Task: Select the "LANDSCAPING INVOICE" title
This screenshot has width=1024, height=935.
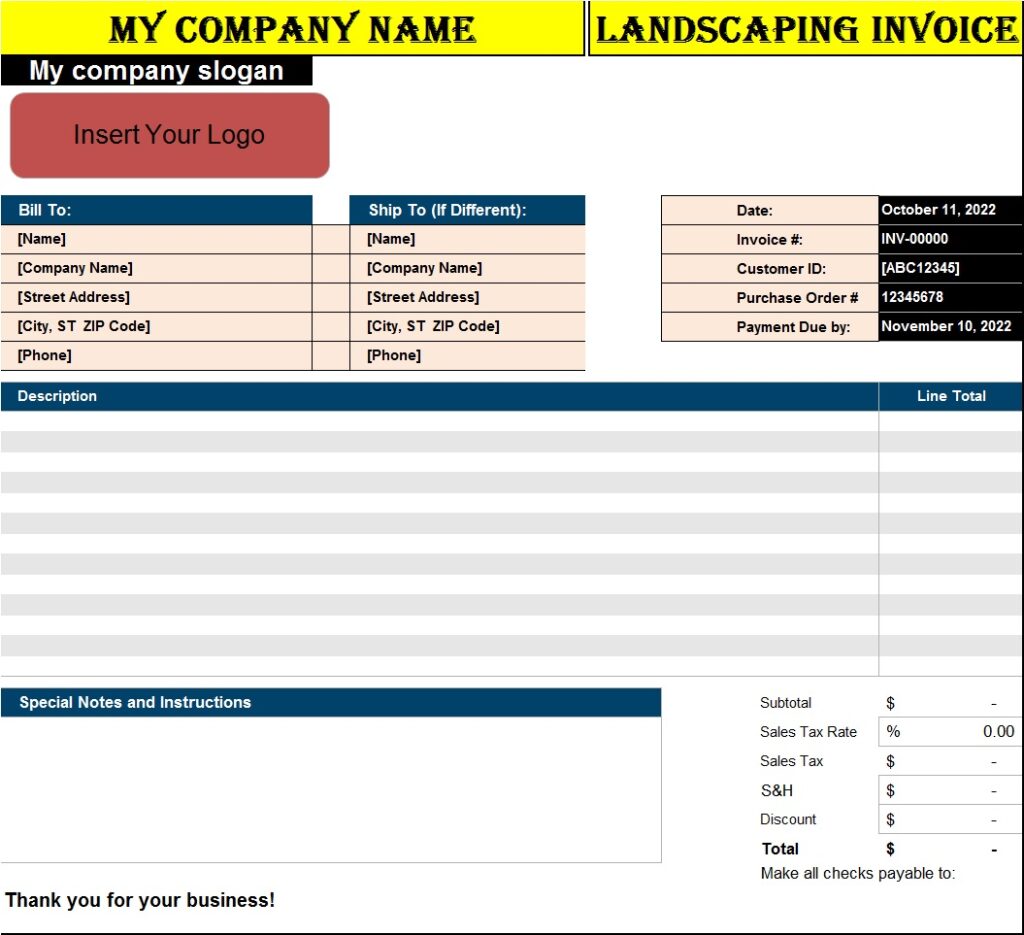Action: (x=807, y=29)
